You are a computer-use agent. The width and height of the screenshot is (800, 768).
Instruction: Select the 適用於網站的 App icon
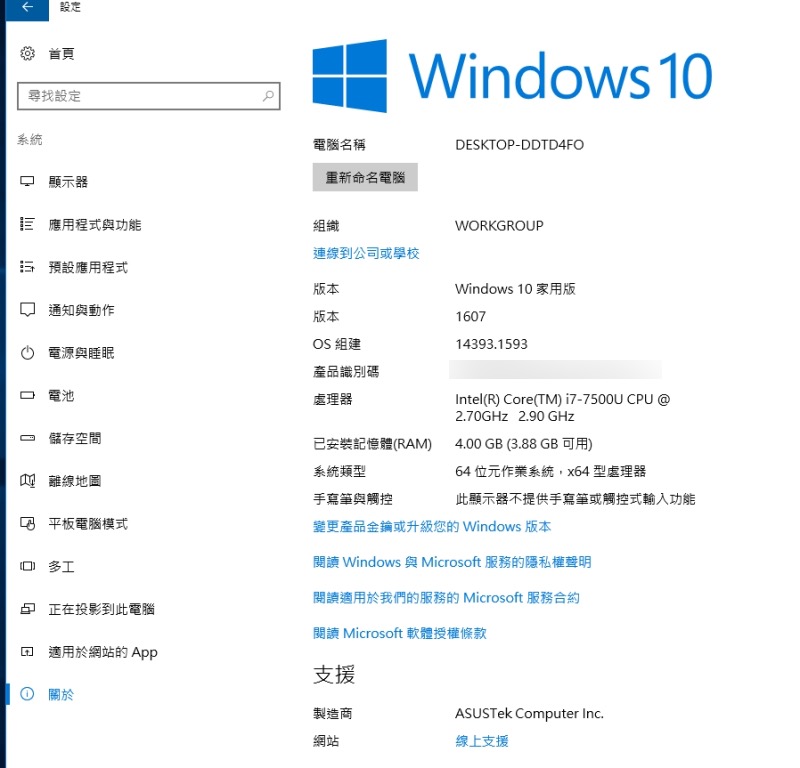(x=27, y=652)
